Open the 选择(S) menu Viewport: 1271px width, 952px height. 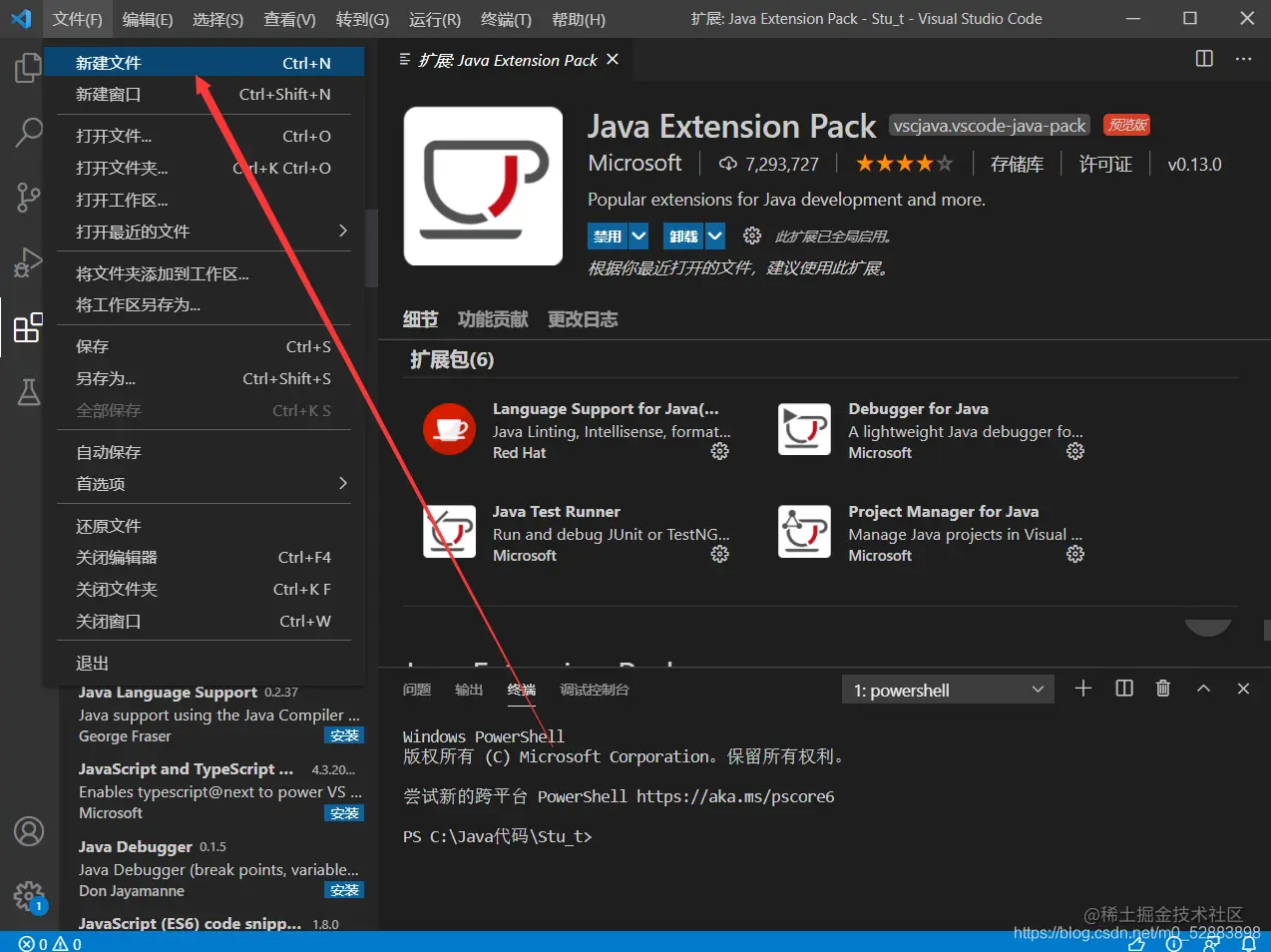[x=217, y=19]
